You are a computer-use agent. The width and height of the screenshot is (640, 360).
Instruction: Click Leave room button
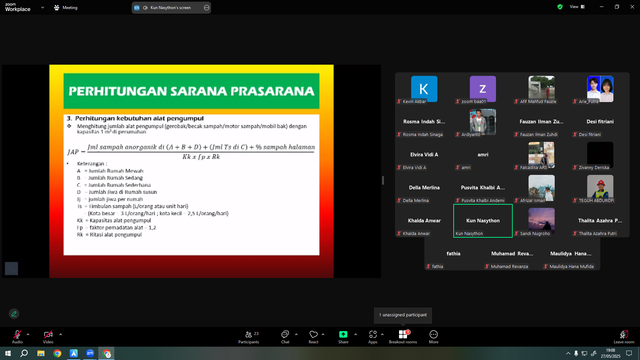[624, 336]
